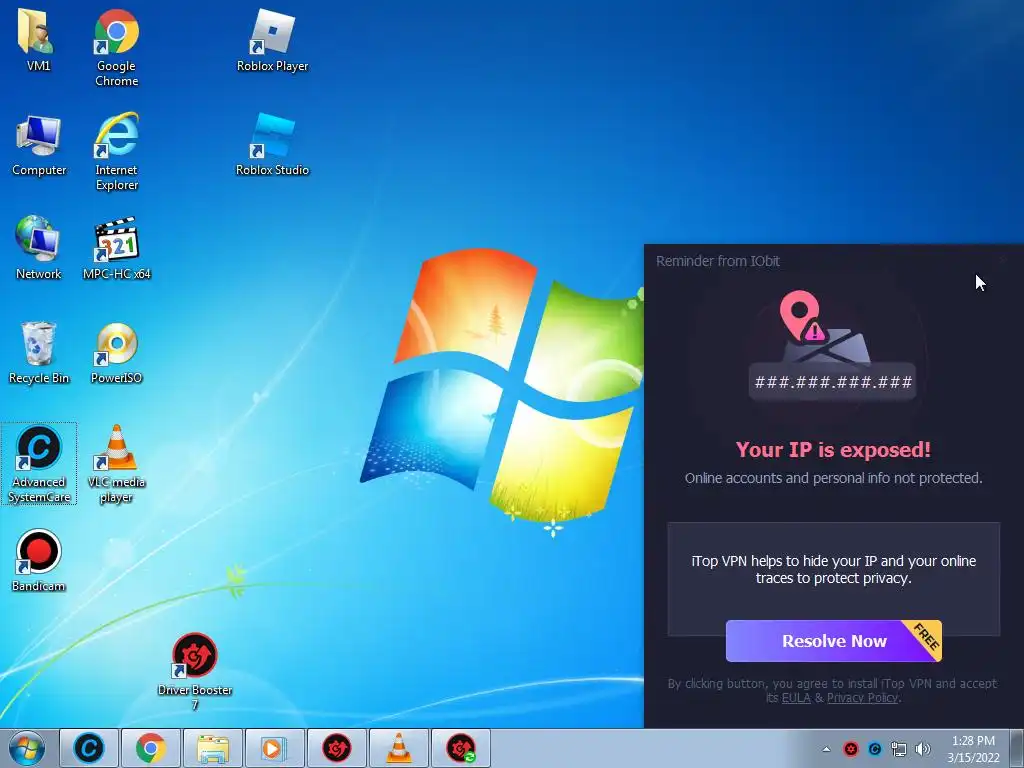This screenshot has height=768, width=1024.
Task: Open Windows Media Player from the taskbar
Action: point(275,748)
